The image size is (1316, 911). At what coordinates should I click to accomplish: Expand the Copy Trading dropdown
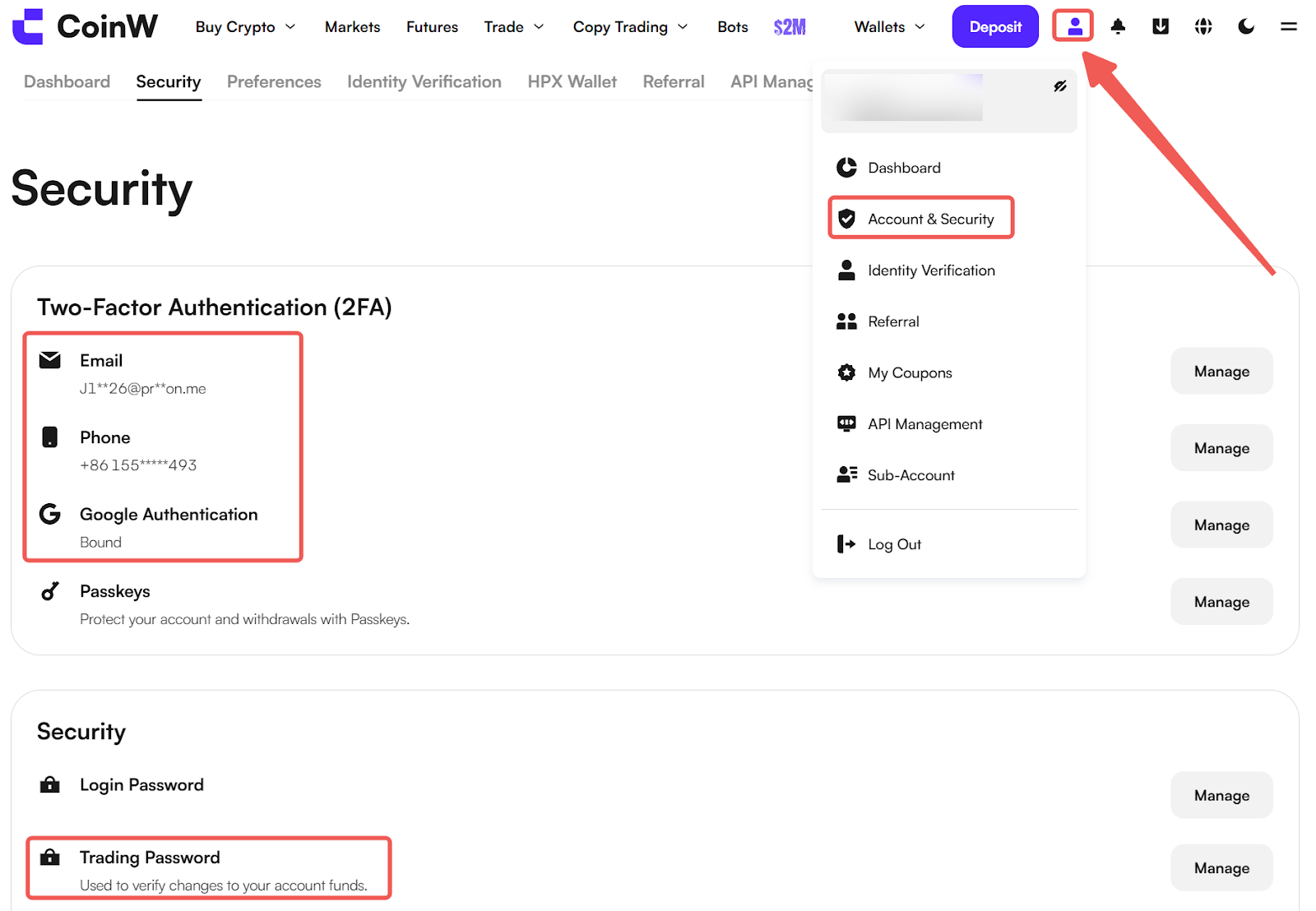(630, 27)
